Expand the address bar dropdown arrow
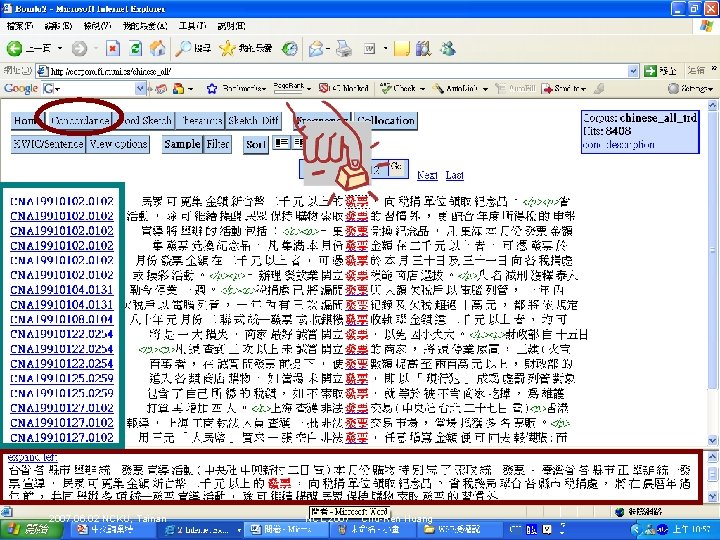 click(x=633, y=71)
